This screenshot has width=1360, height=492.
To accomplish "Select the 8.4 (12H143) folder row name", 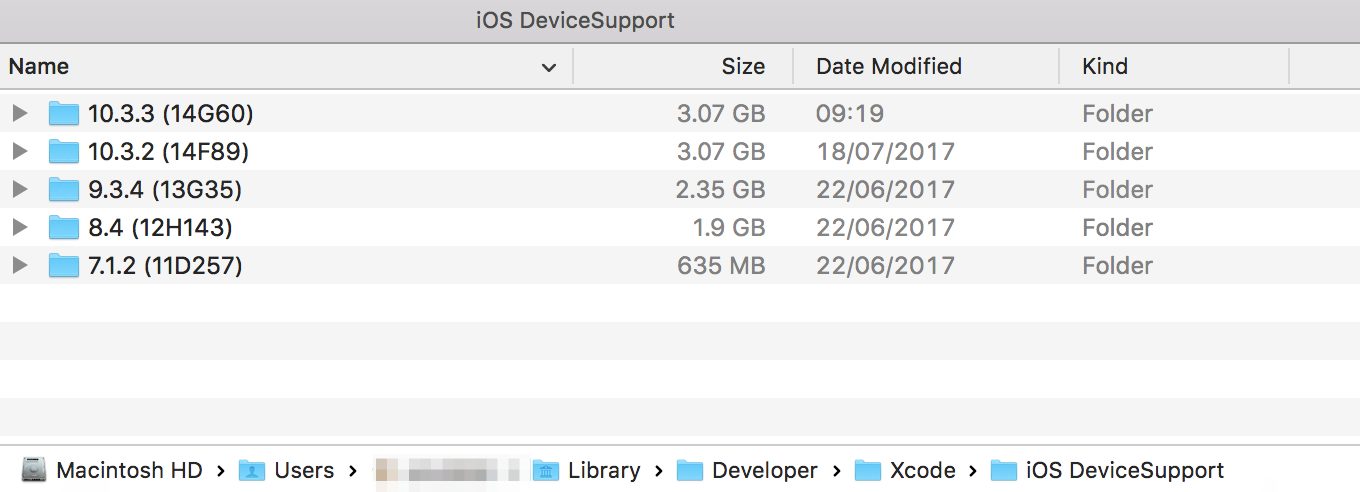I will tap(160, 228).
